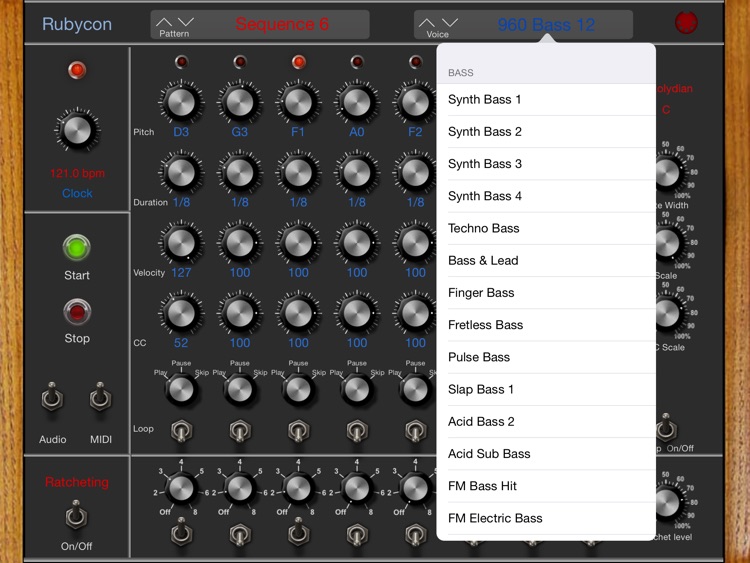750x563 pixels.
Task: Click the pitch knob above F1
Action: pos(298,102)
